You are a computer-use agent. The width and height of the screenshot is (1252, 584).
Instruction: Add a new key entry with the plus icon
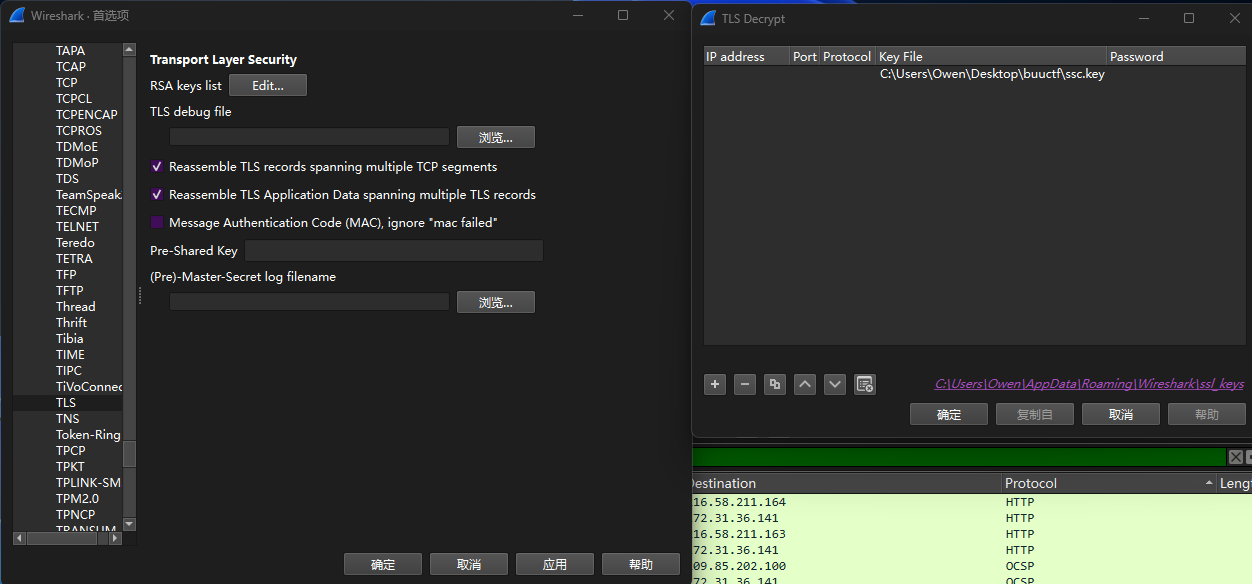point(714,384)
